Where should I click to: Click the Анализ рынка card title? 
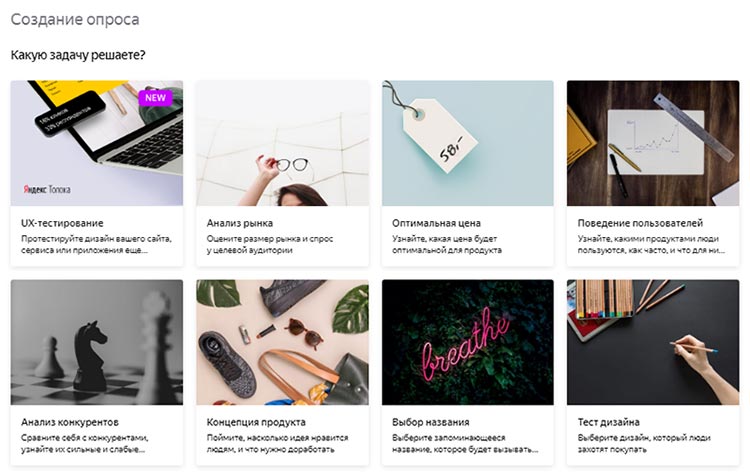pyautogui.click(x=240, y=223)
